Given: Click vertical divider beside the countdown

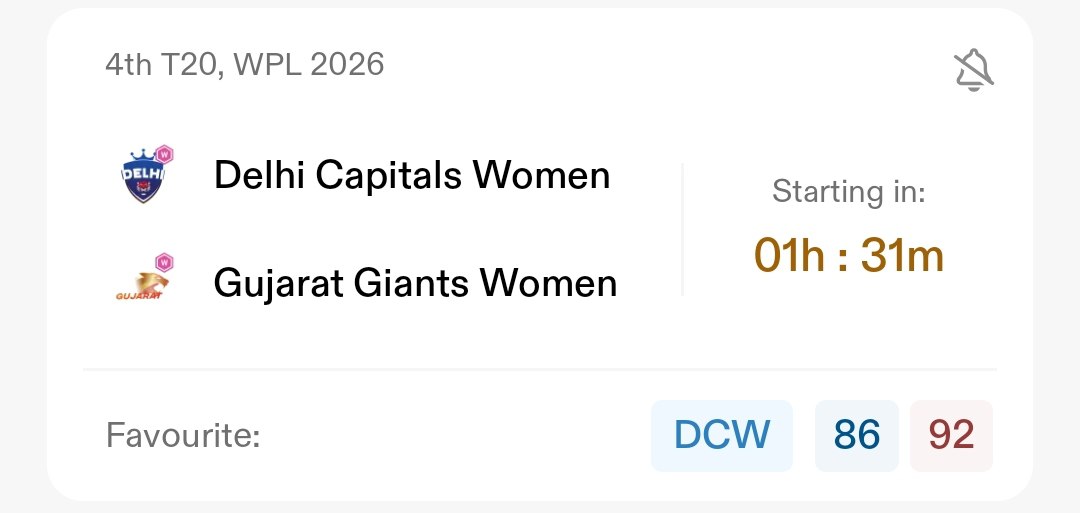Looking at the screenshot, I should coord(683,230).
